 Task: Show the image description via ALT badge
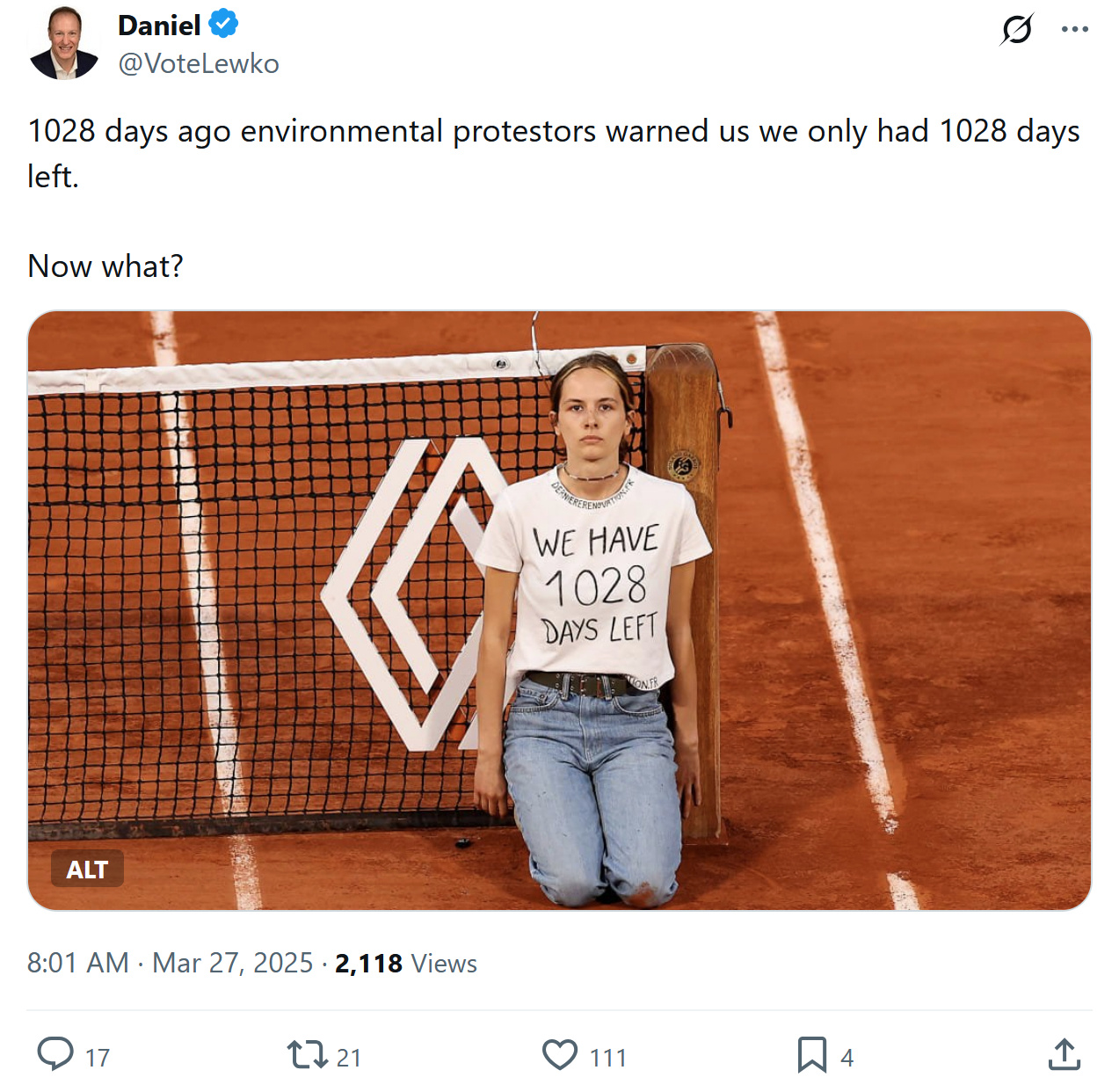coord(87,870)
